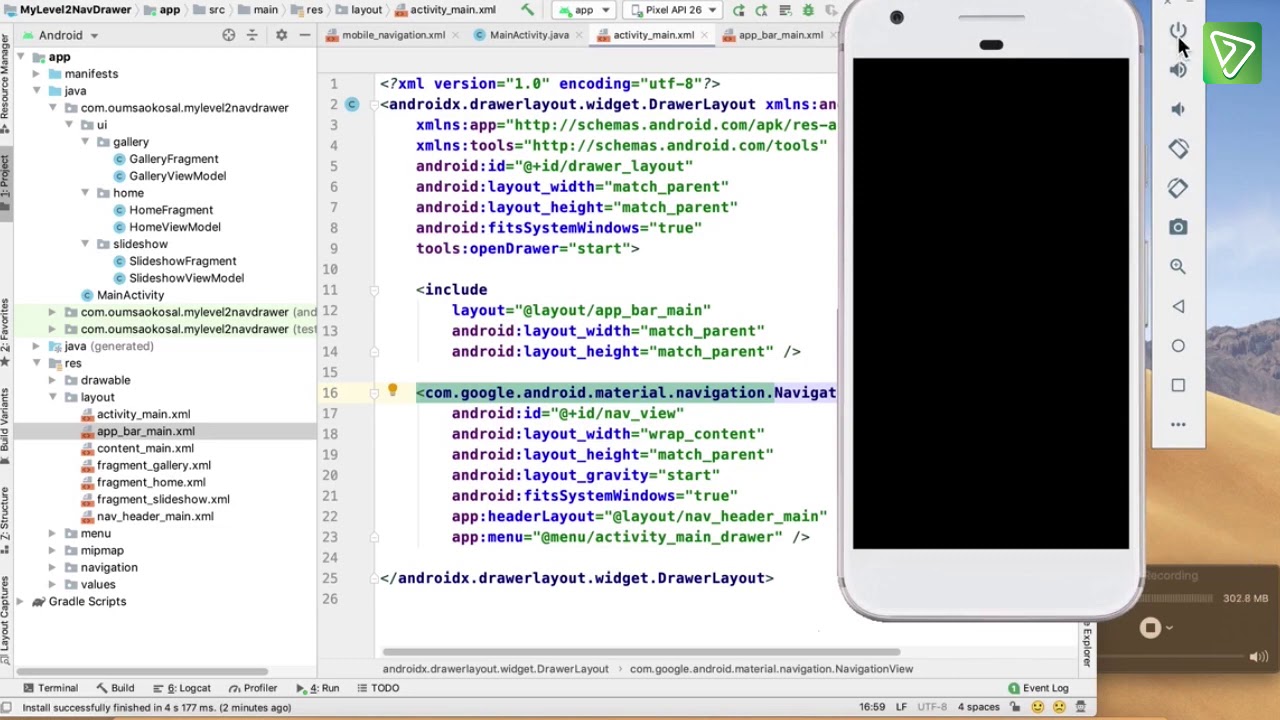Expand Gradle Scripts node
This screenshot has height=720, width=1280.
[20, 602]
